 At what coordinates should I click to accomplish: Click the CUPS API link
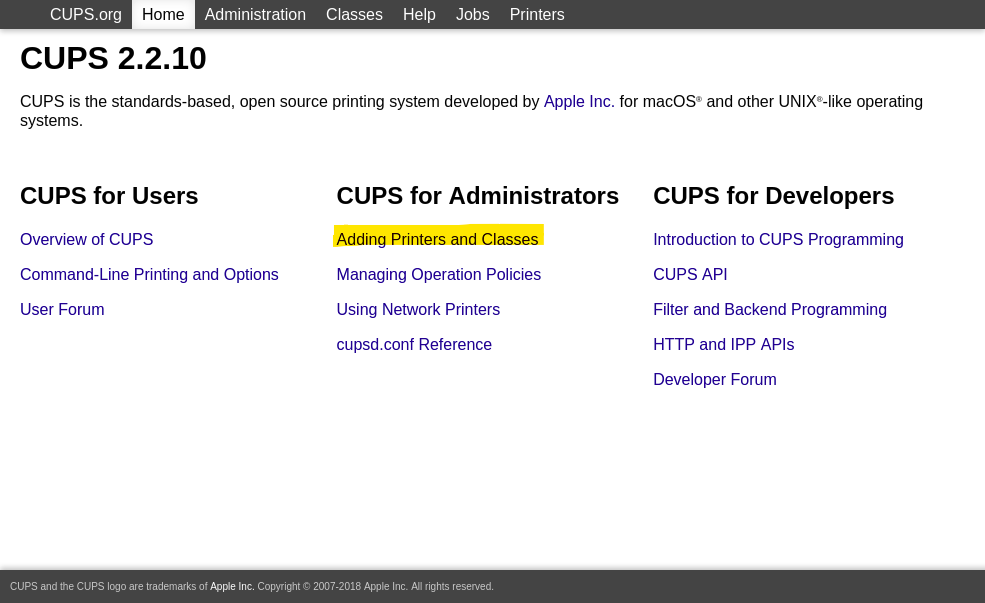pyautogui.click(x=690, y=275)
